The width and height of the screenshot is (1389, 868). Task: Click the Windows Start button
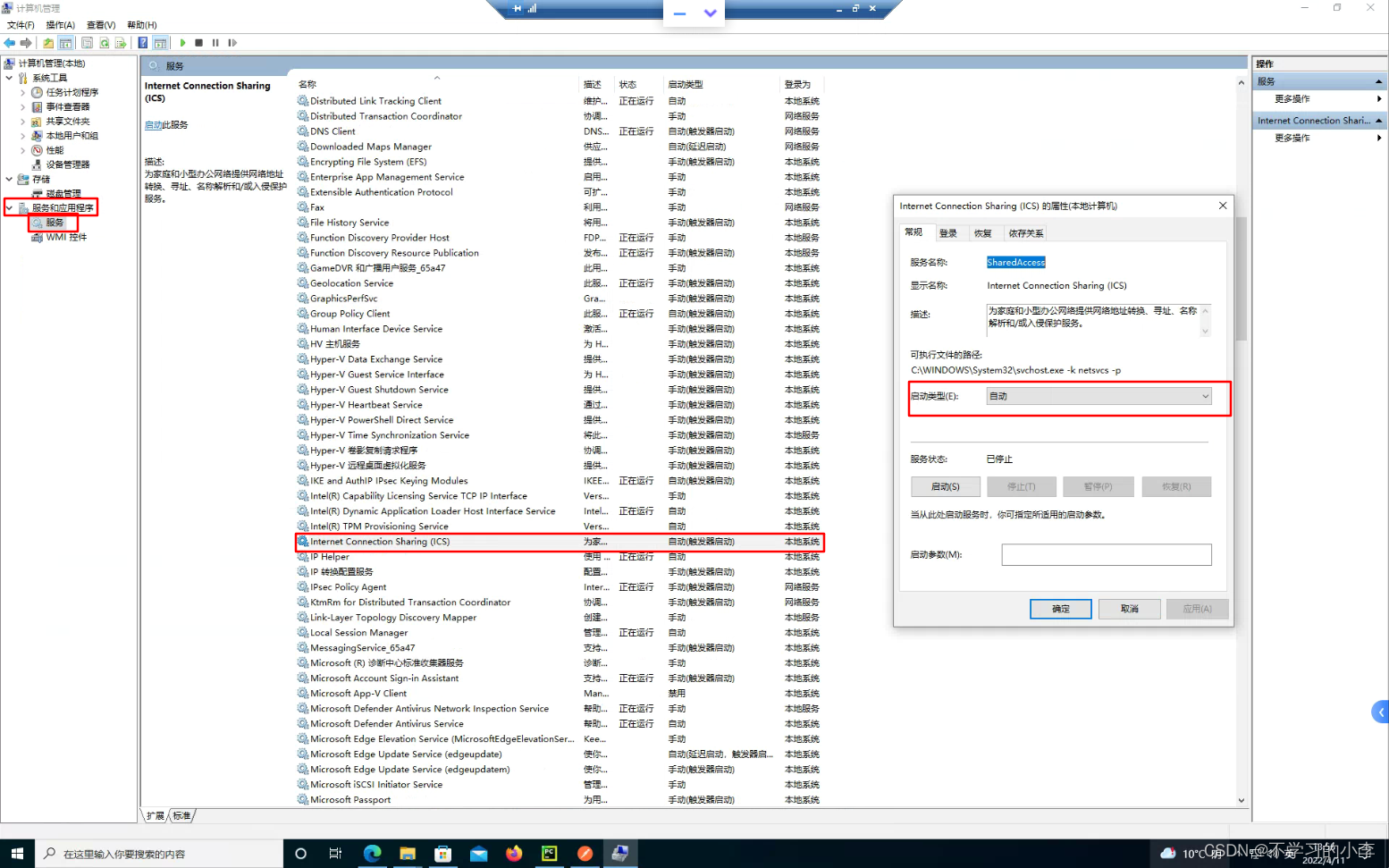pyautogui.click(x=16, y=854)
